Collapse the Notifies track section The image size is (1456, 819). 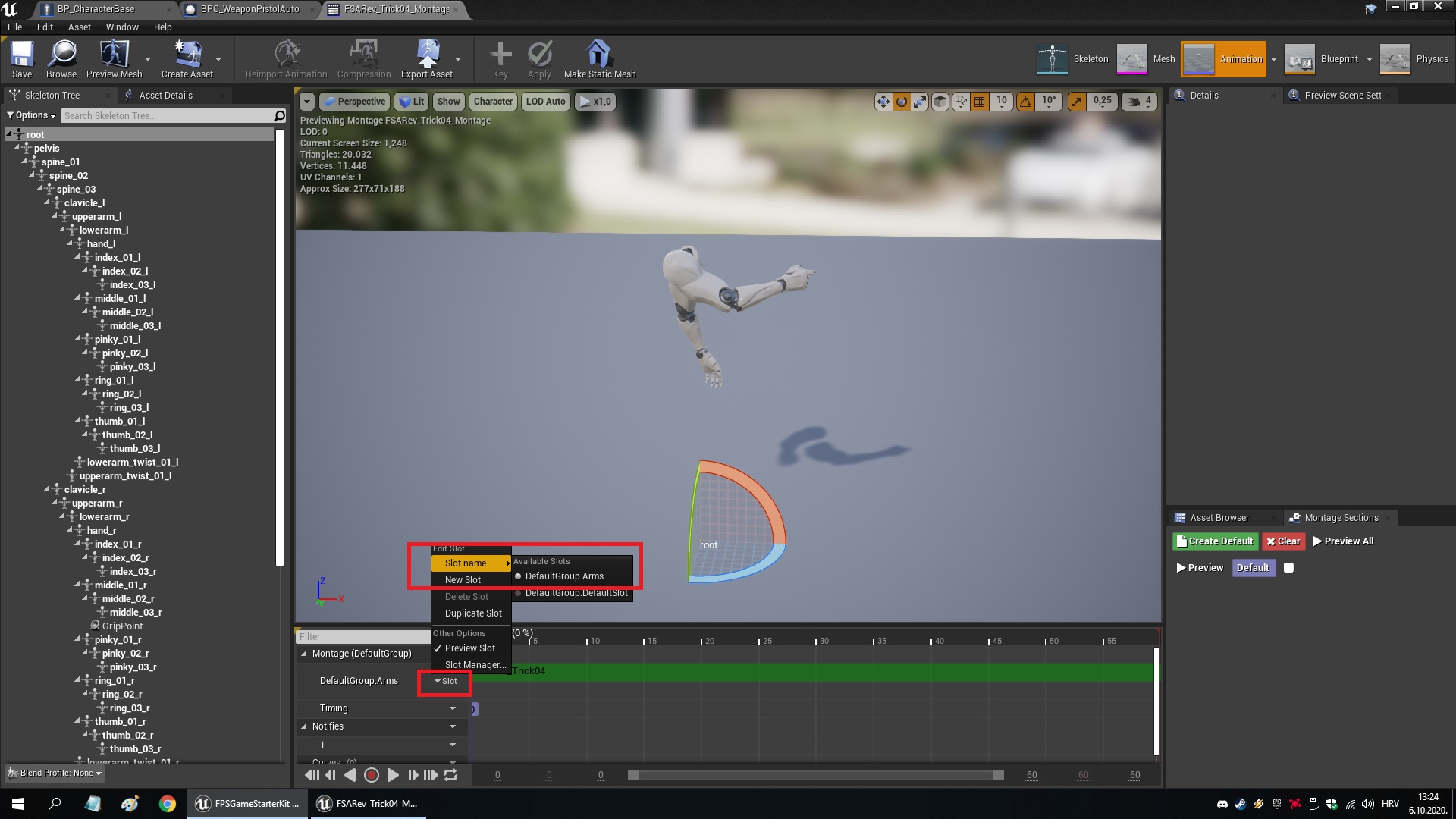pyautogui.click(x=303, y=726)
